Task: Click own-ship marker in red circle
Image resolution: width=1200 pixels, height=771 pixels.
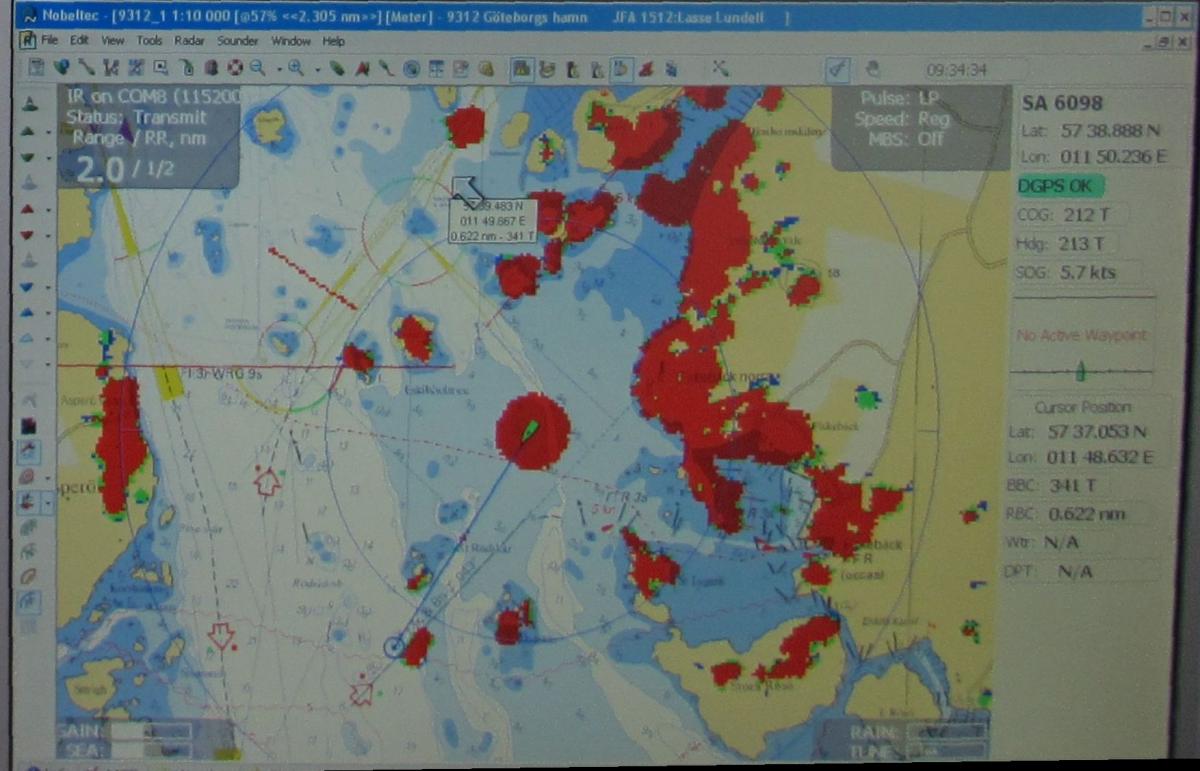Action: click(531, 430)
